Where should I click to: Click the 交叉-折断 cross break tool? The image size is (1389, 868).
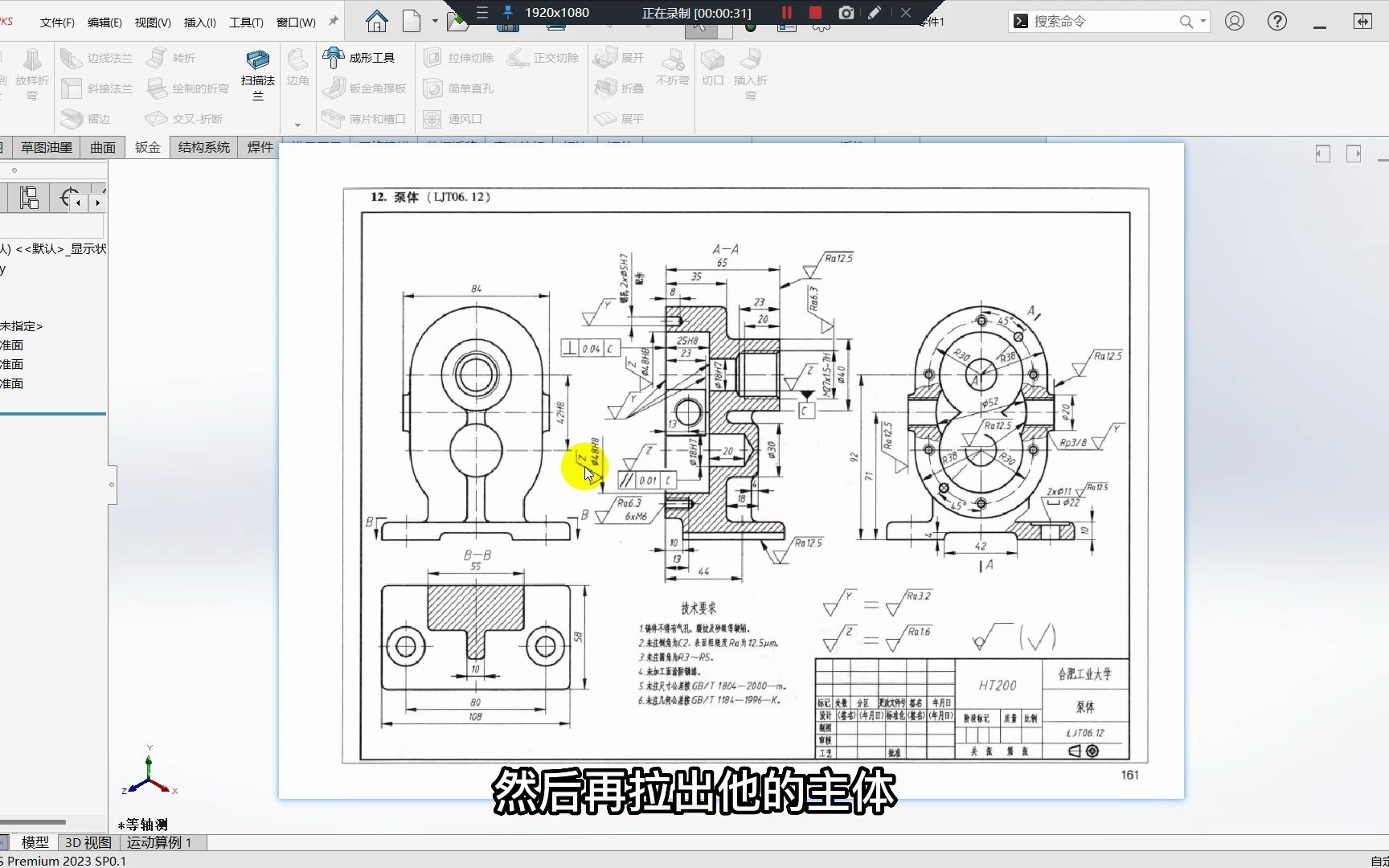tap(184, 119)
